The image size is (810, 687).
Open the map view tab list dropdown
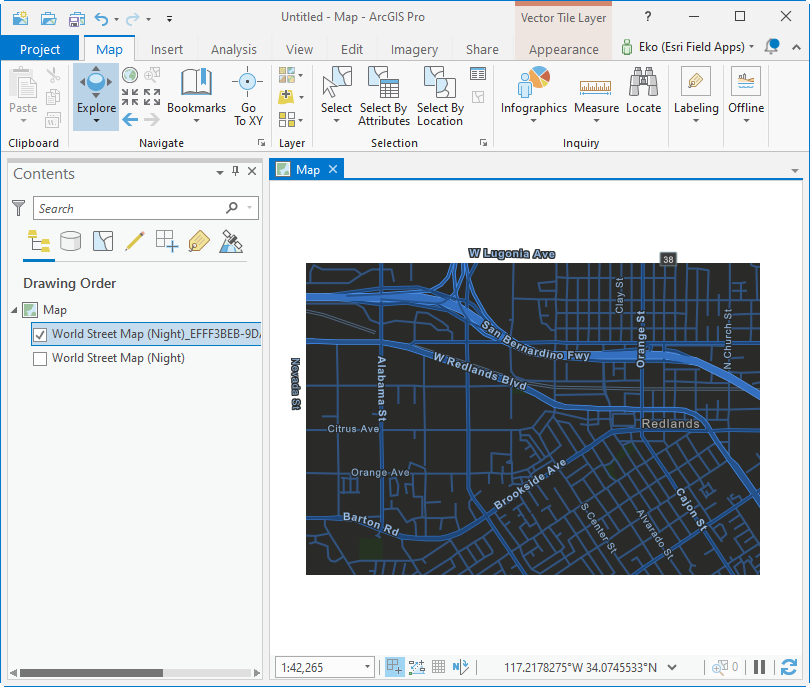click(795, 170)
